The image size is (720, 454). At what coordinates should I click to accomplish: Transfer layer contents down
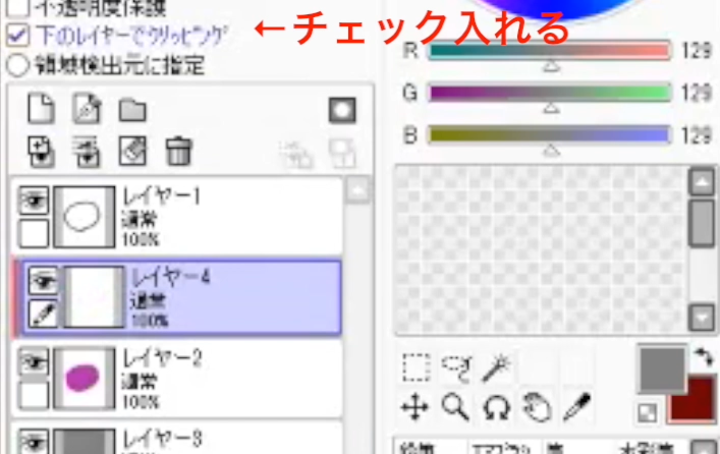coord(41,151)
